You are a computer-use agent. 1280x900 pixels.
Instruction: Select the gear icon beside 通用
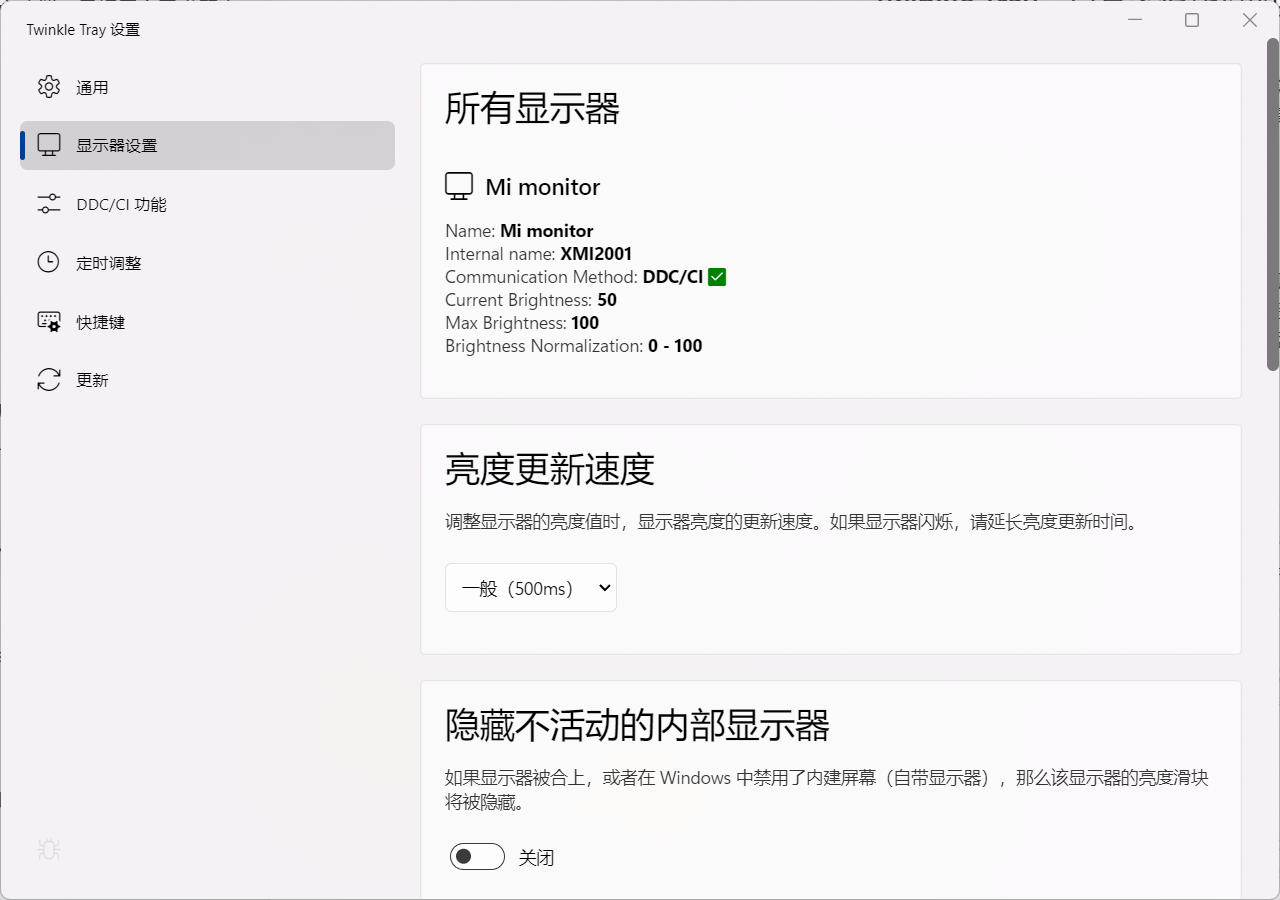(48, 86)
